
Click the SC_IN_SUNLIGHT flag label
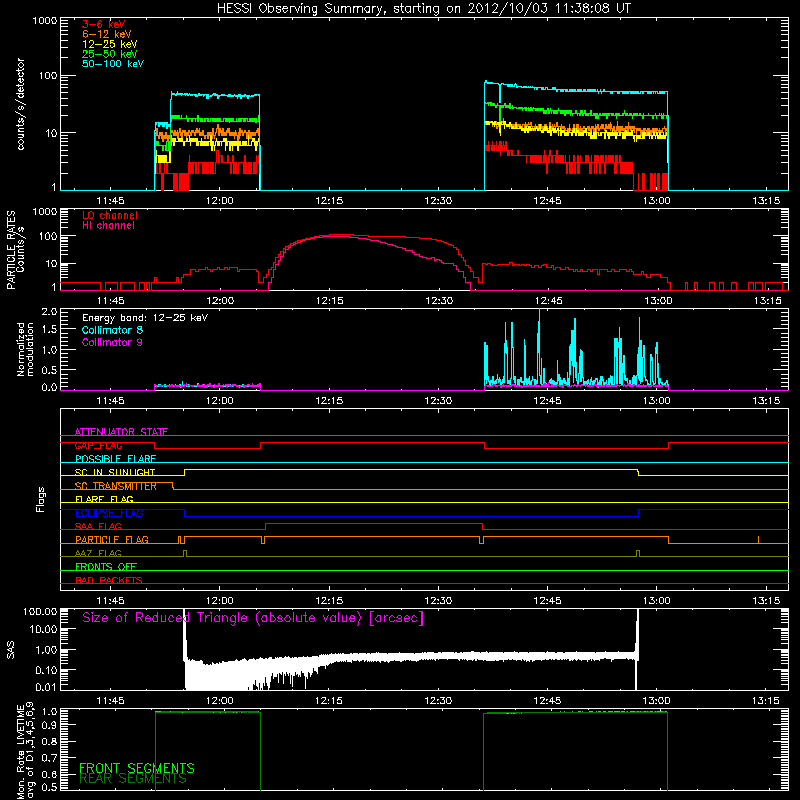coord(115,472)
